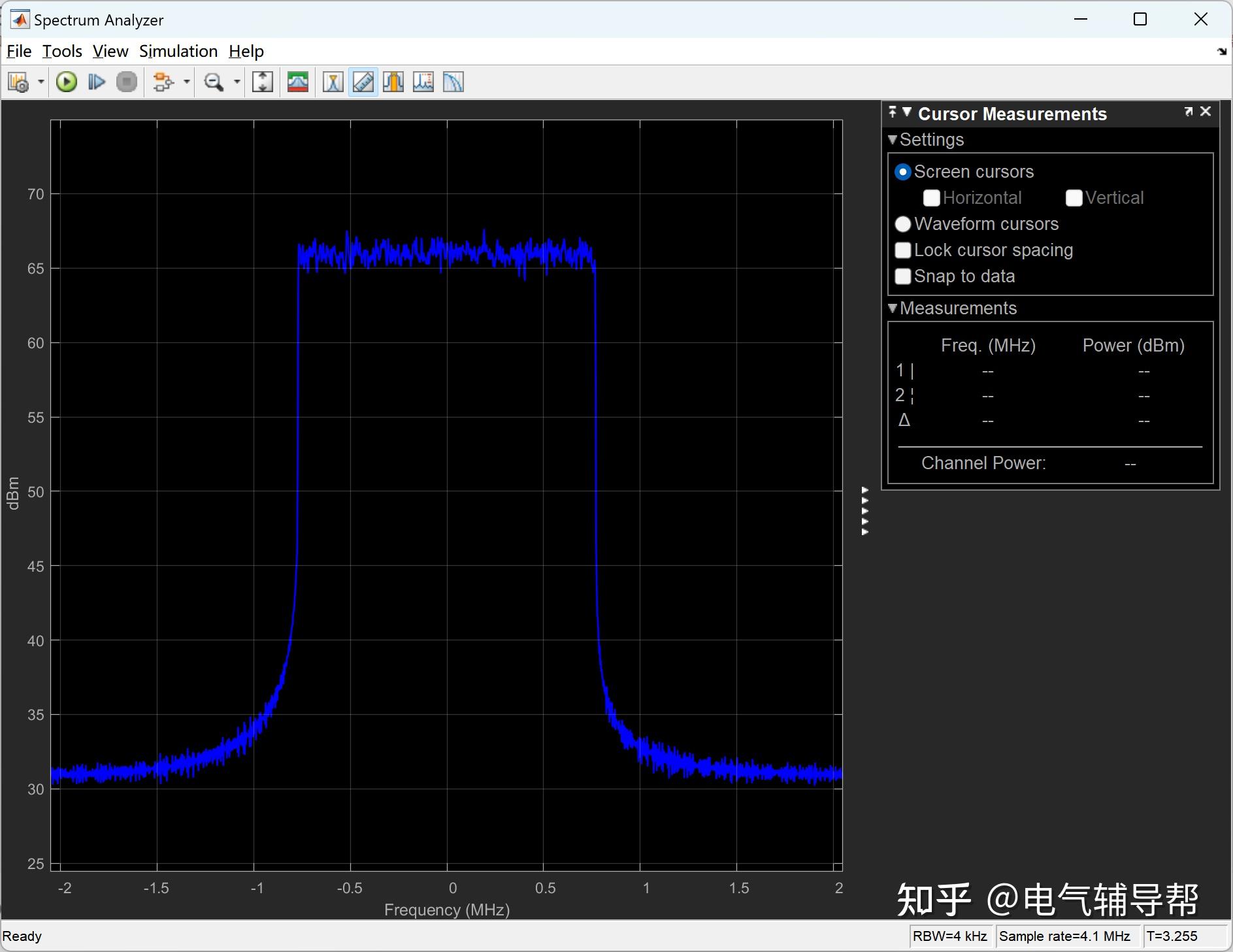
Task: Close the Spectrum Analyzer window
Action: click(x=1201, y=20)
